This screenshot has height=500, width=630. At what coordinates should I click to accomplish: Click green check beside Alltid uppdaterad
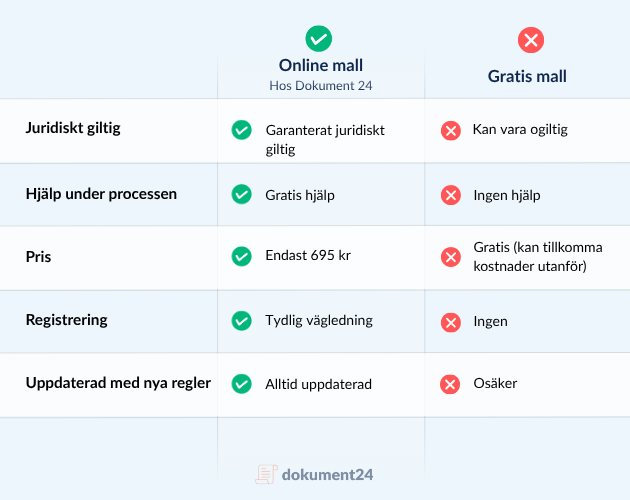pos(241,384)
